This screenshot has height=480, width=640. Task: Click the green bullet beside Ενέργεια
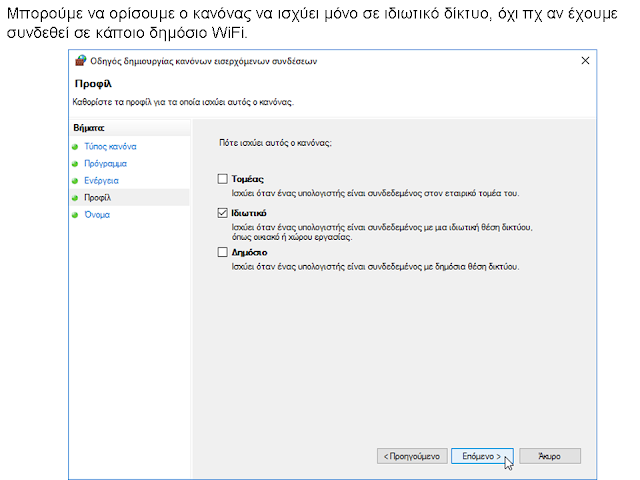(75, 181)
